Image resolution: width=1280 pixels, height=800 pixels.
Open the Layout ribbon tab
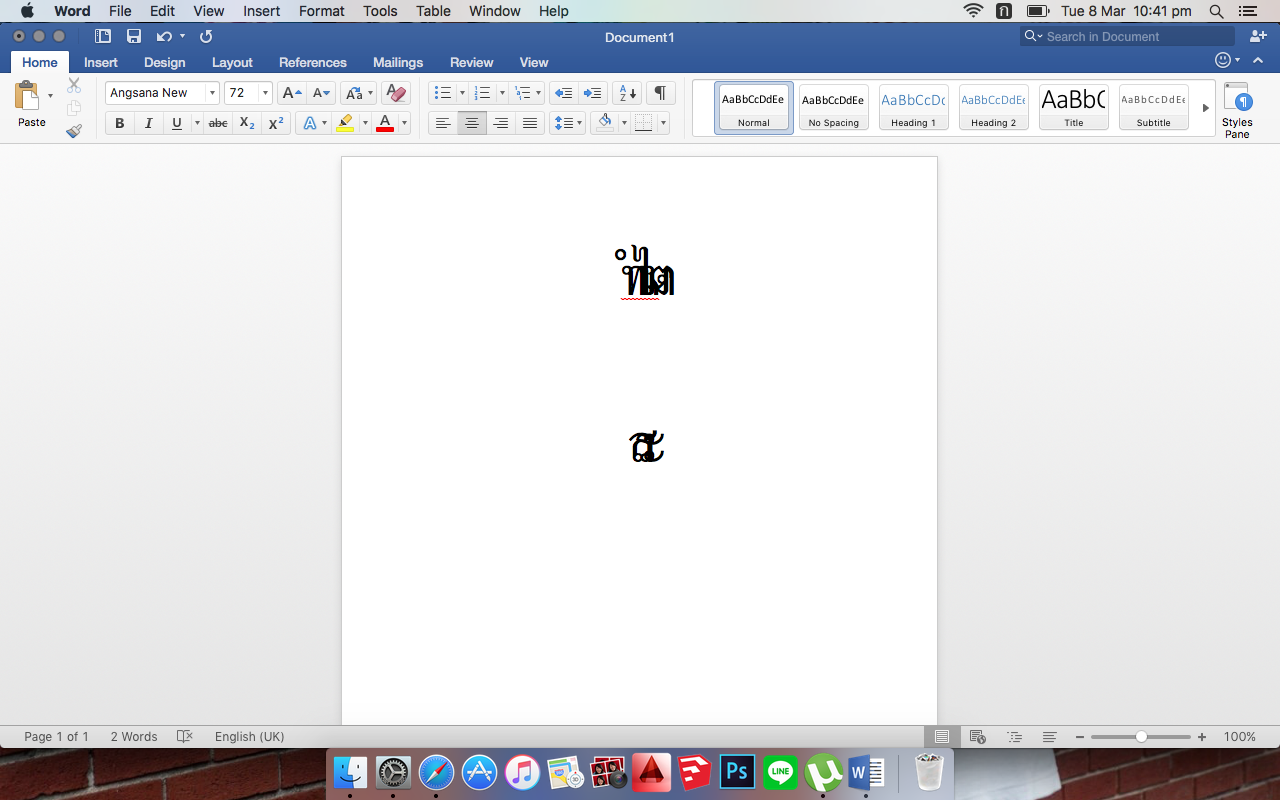232,62
